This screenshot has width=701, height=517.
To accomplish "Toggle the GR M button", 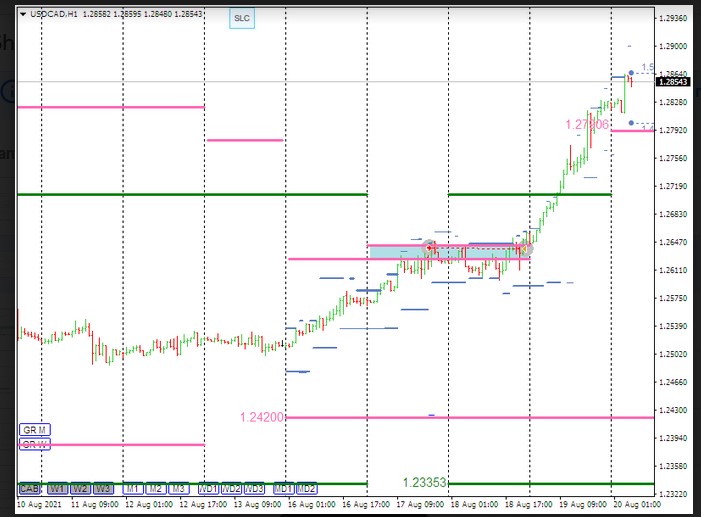I will tap(34, 429).
